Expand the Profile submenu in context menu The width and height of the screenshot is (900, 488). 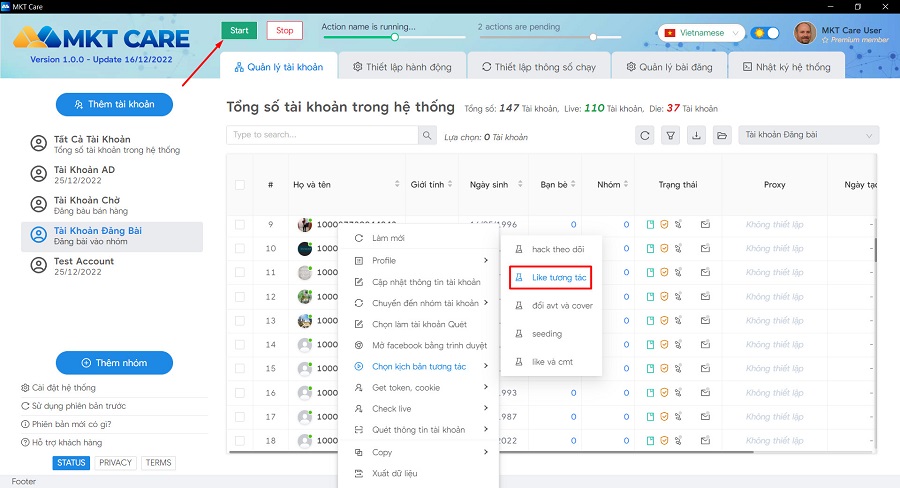420,260
